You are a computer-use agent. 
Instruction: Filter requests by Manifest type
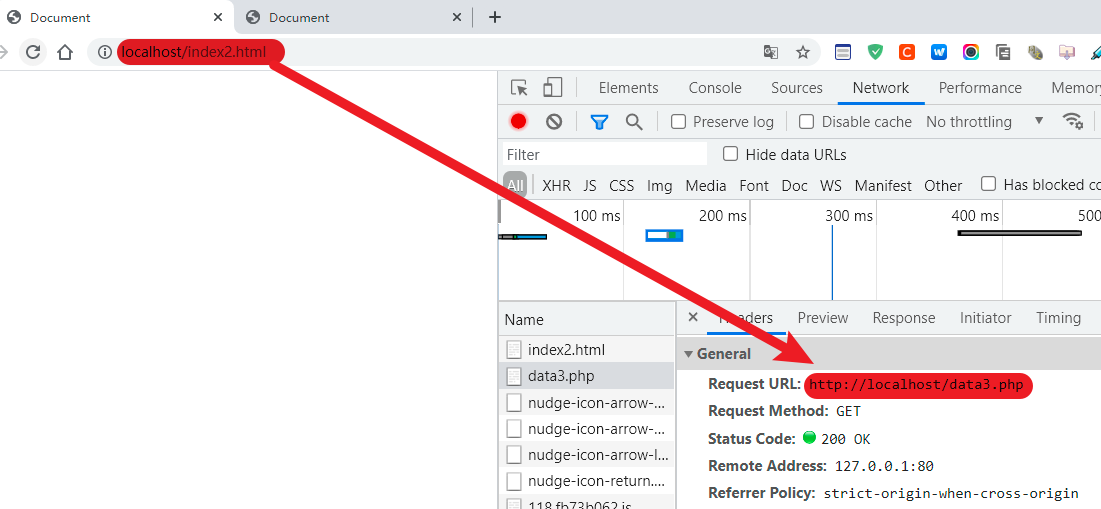[883, 185]
